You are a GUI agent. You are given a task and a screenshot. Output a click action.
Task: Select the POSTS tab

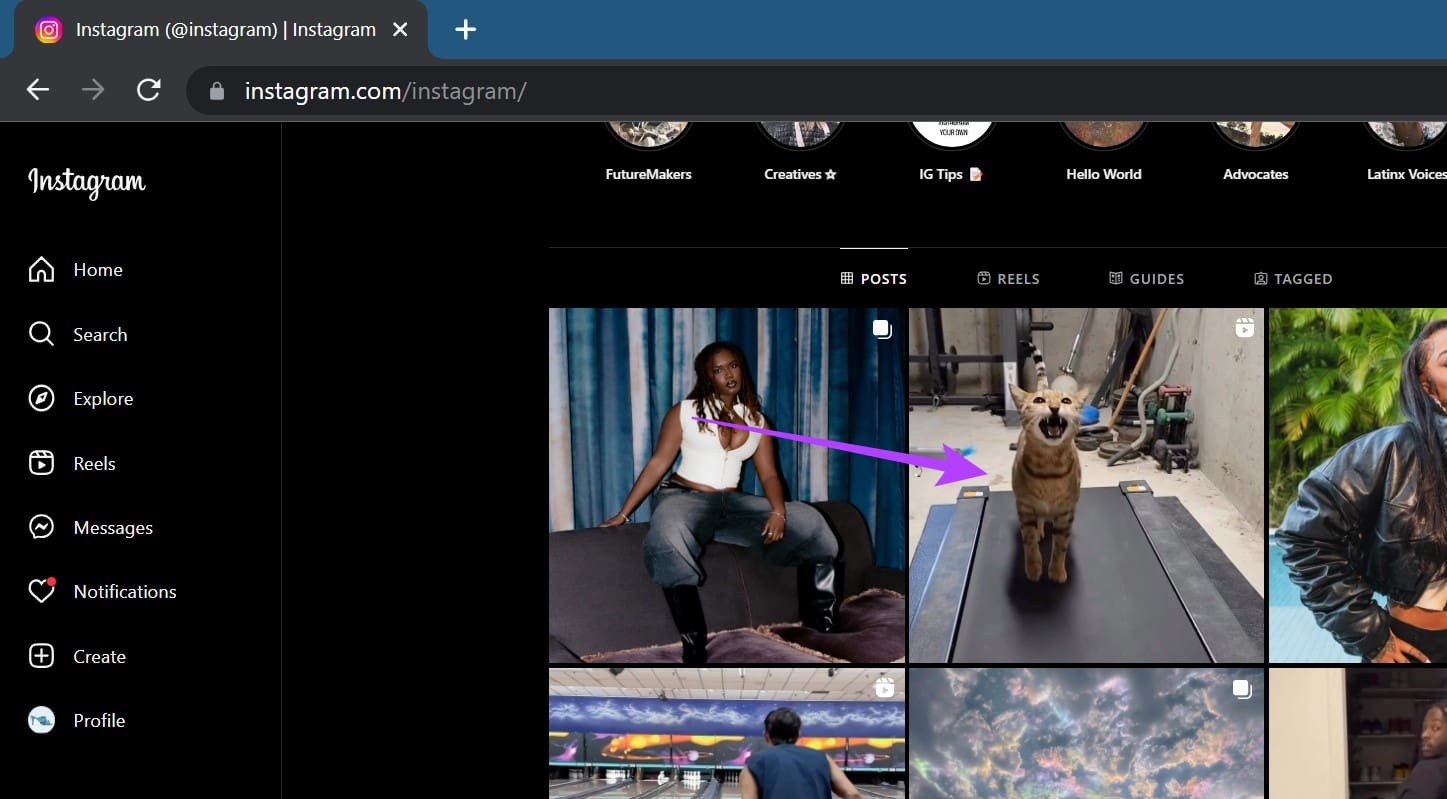[x=874, y=279]
